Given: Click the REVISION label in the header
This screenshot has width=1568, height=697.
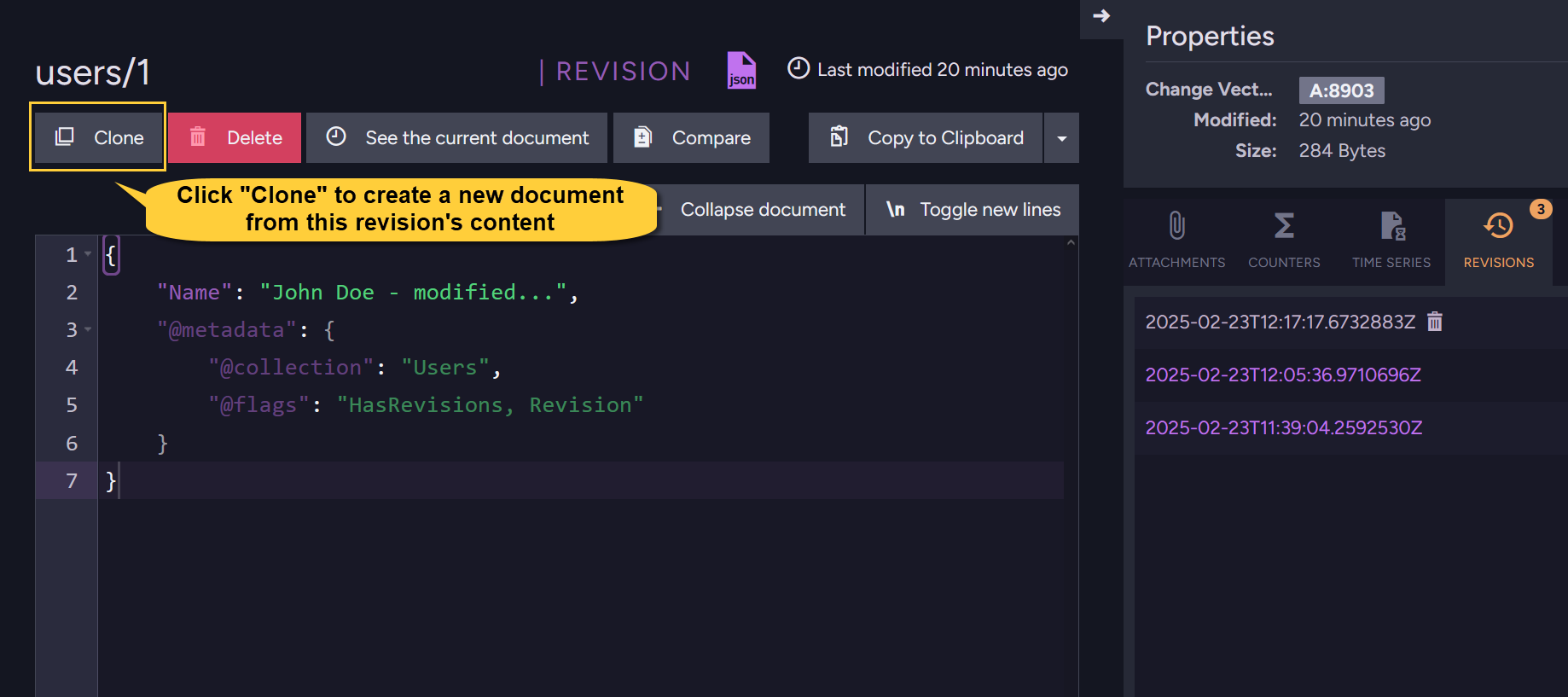Looking at the screenshot, I should [623, 71].
